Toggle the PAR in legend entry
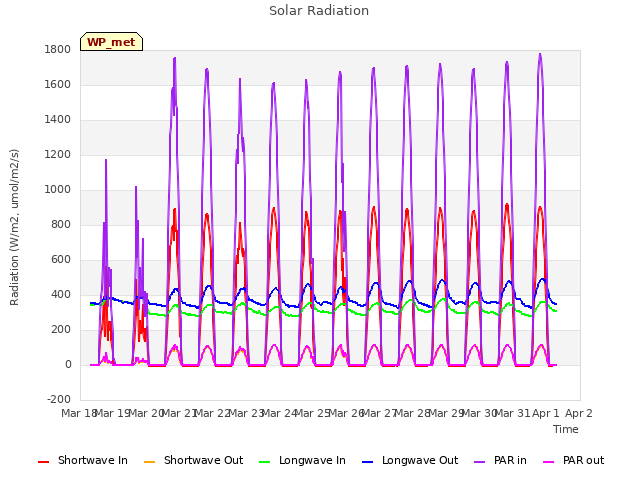Screen dimensions: 640x480 click(500, 460)
